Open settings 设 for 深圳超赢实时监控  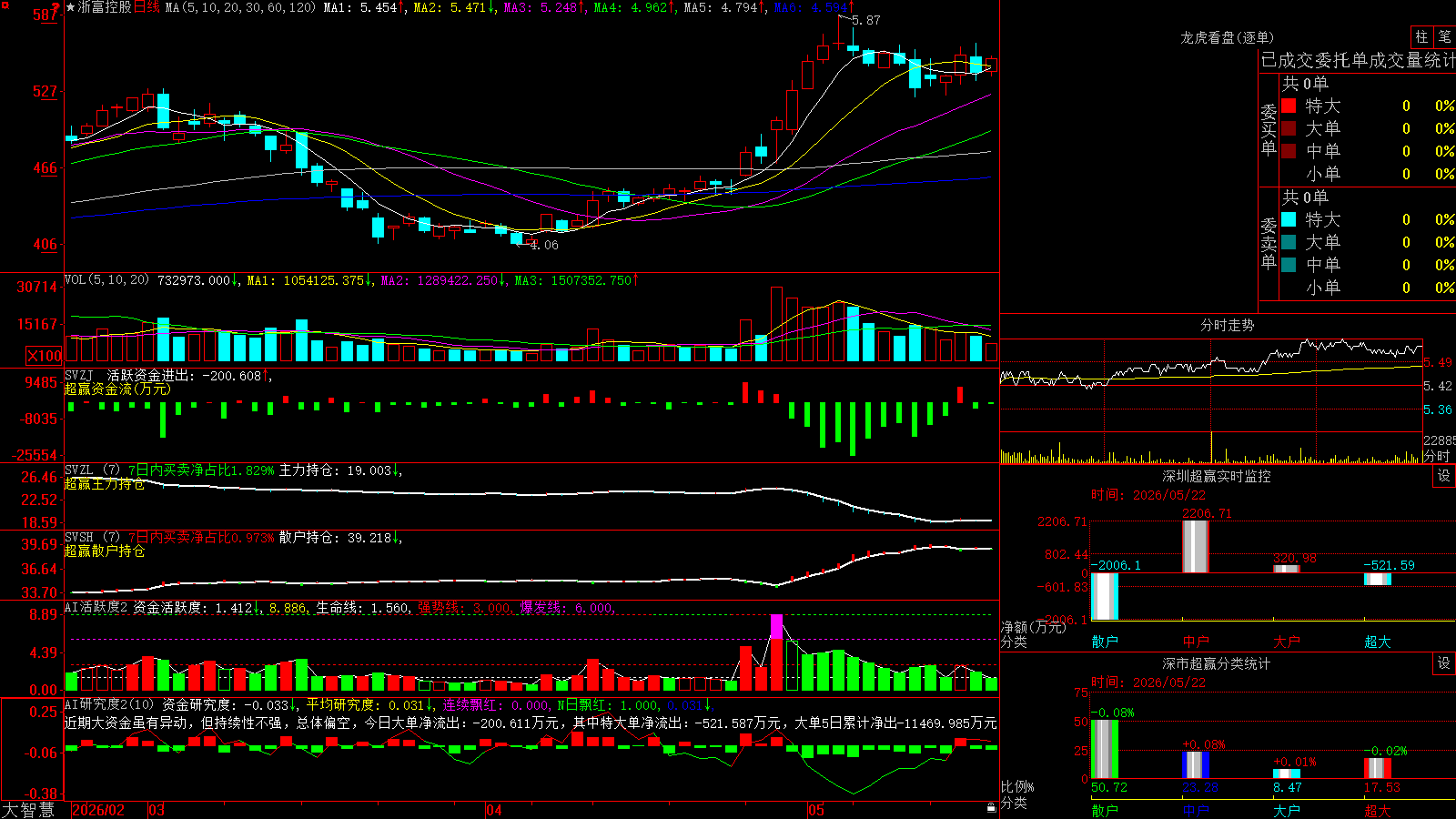(1444, 476)
